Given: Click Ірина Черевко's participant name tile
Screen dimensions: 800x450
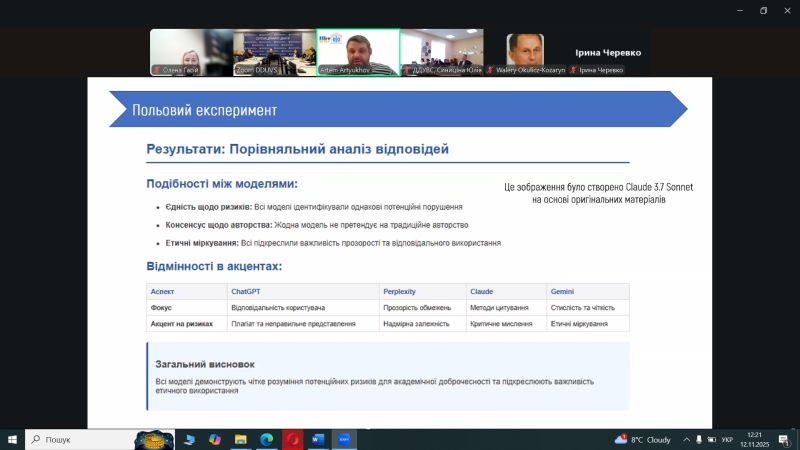Looking at the screenshot, I should [608, 52].
